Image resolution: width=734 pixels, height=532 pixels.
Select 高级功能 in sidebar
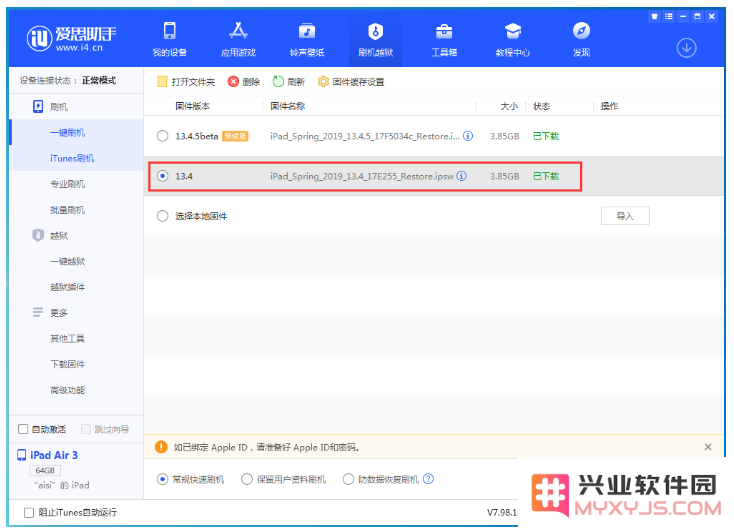pos(67,390)
